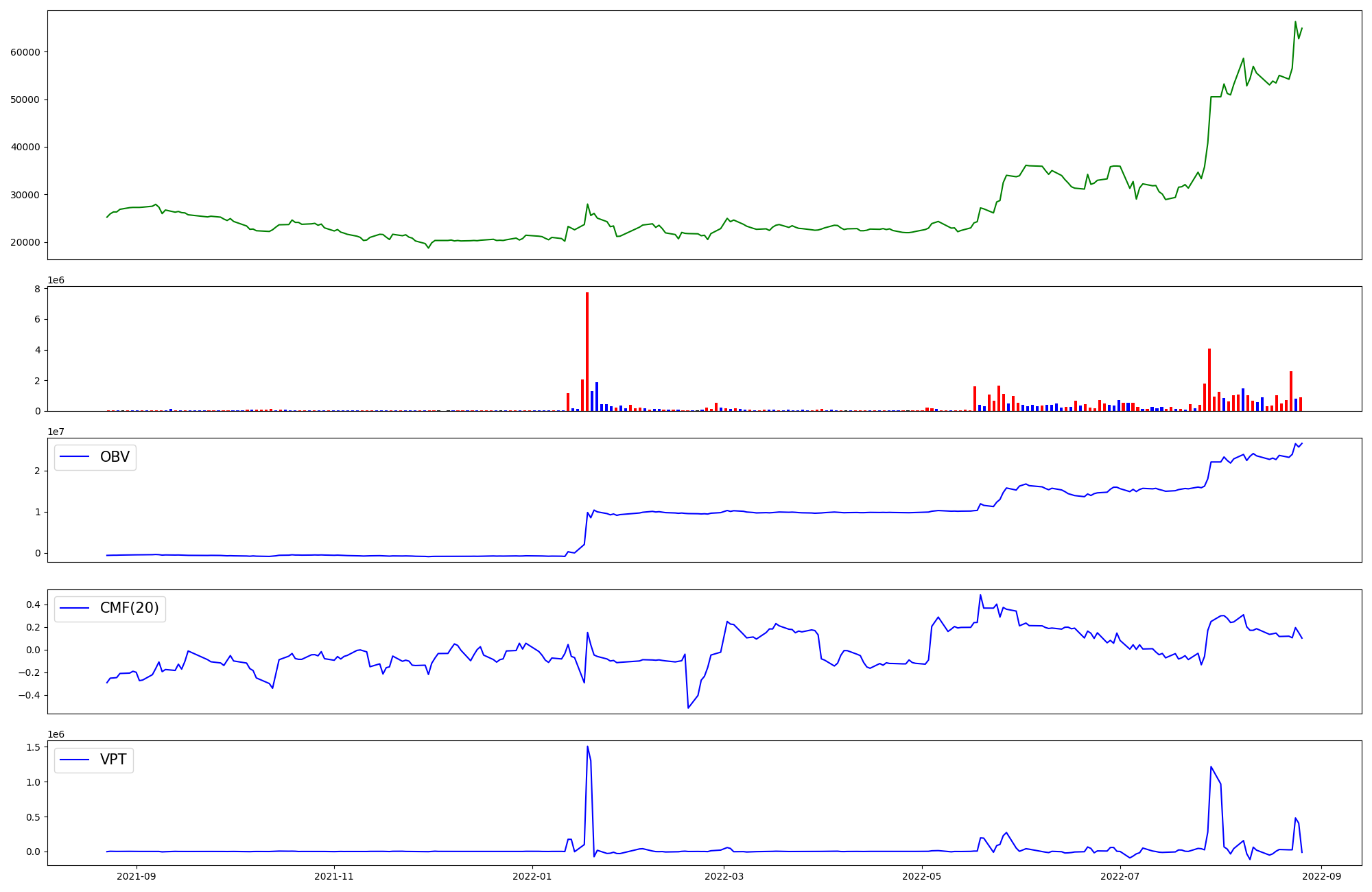Screen dimensions: 1372x892
Task: Click the 2022-03 x-axis date label
Action: [724, 876]
